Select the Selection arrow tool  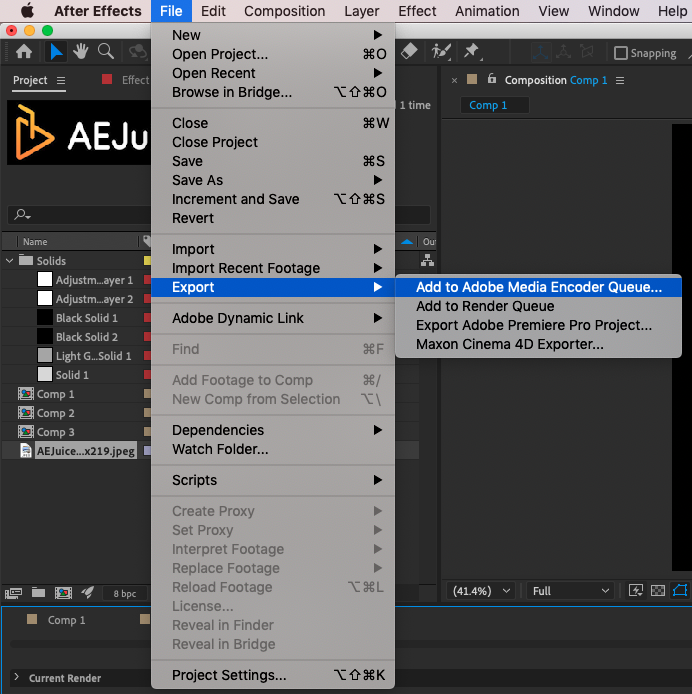56,52
